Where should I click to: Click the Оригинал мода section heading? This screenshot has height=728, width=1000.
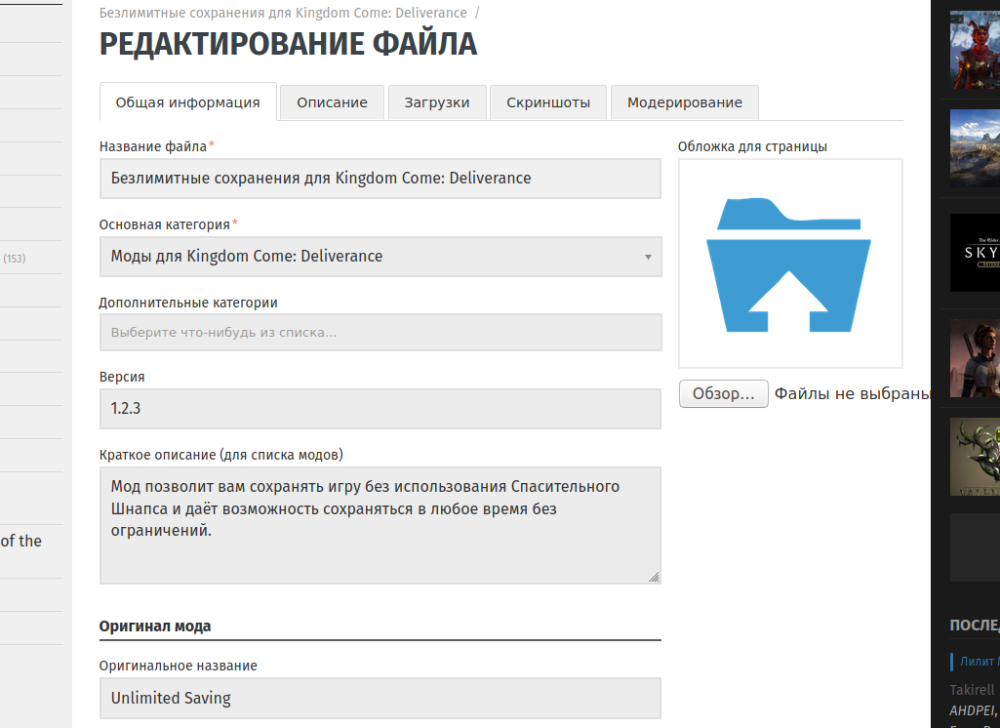coord(155,626)
